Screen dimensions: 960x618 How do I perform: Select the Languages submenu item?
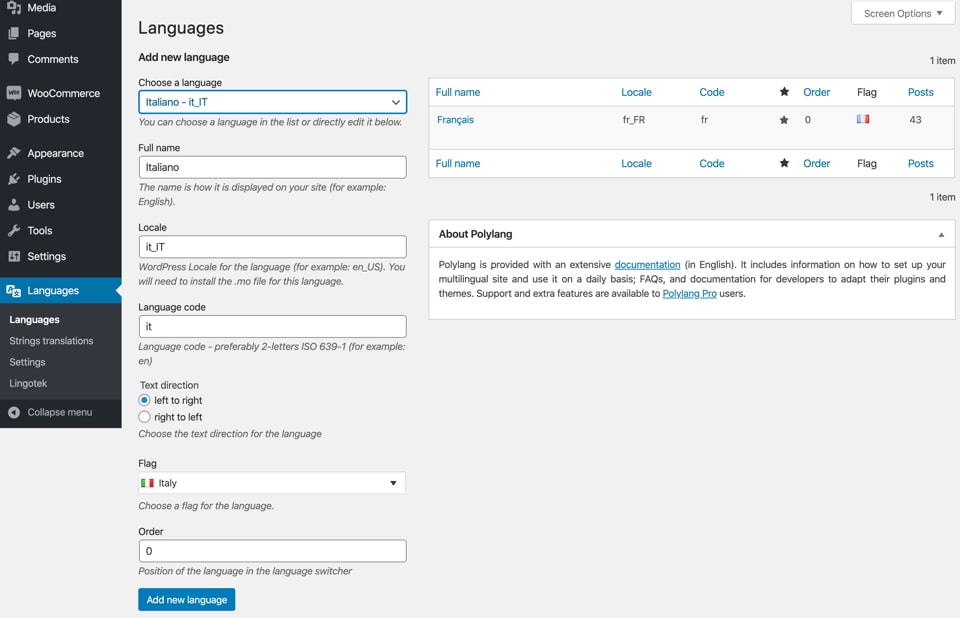tap(34, 319)
